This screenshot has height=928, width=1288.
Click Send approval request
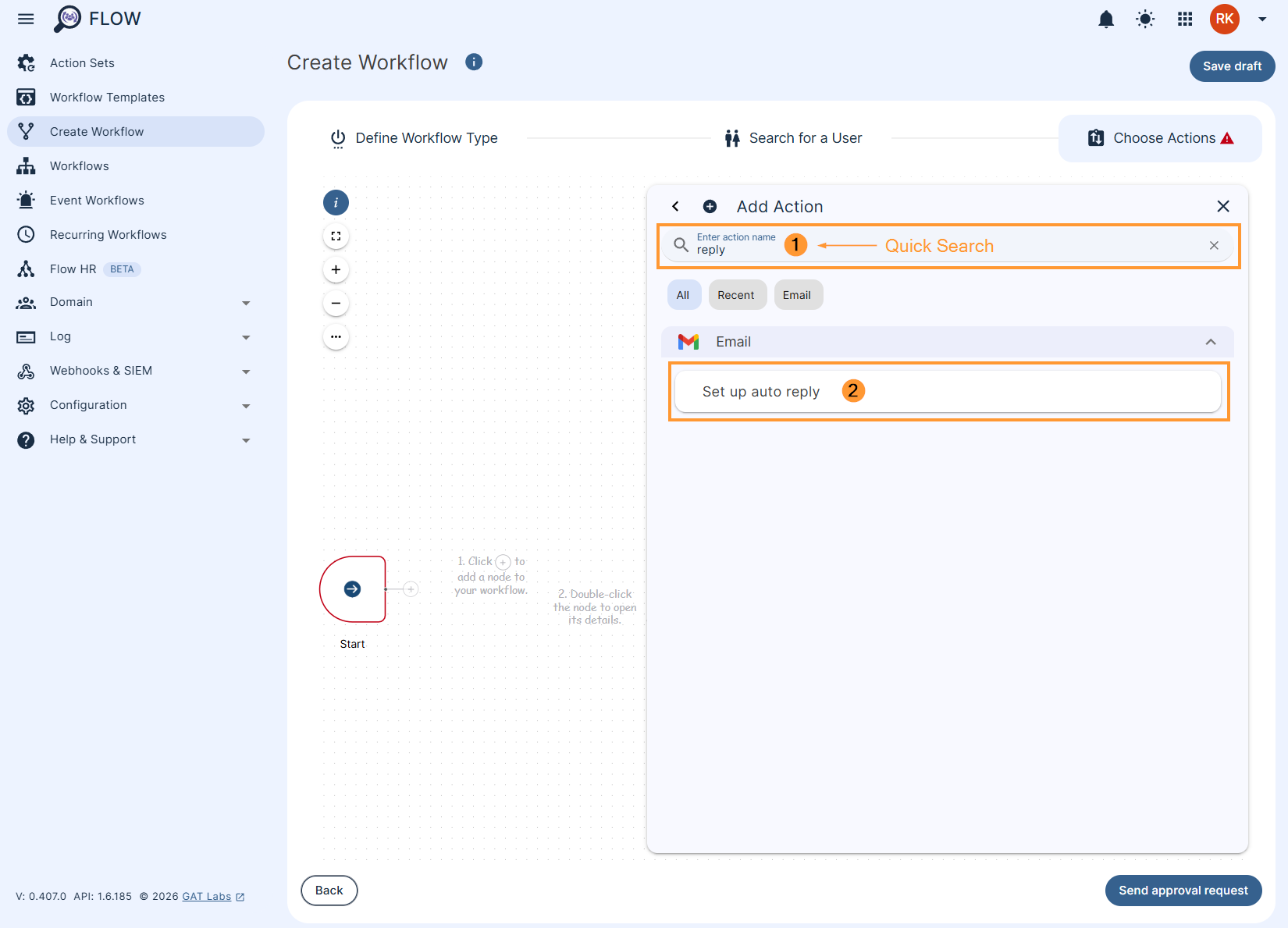tap(1183, 891)
